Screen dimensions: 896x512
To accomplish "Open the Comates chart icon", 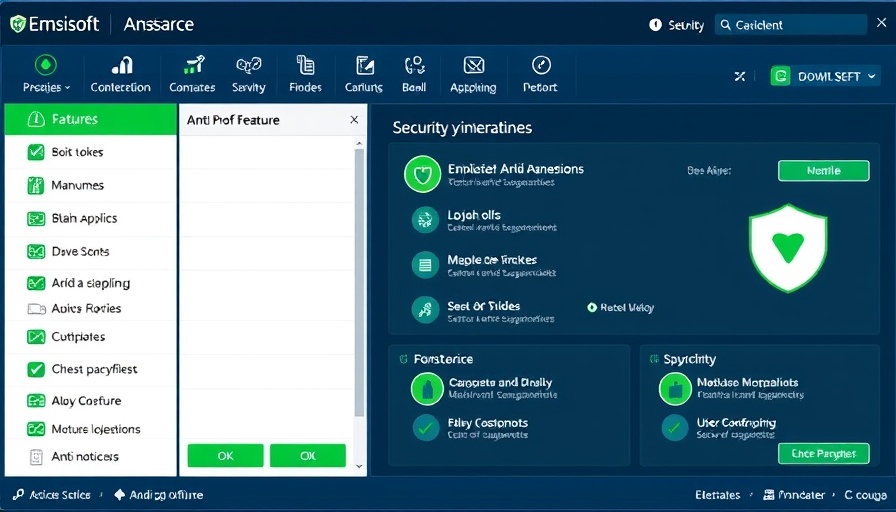I will (193, 66).
